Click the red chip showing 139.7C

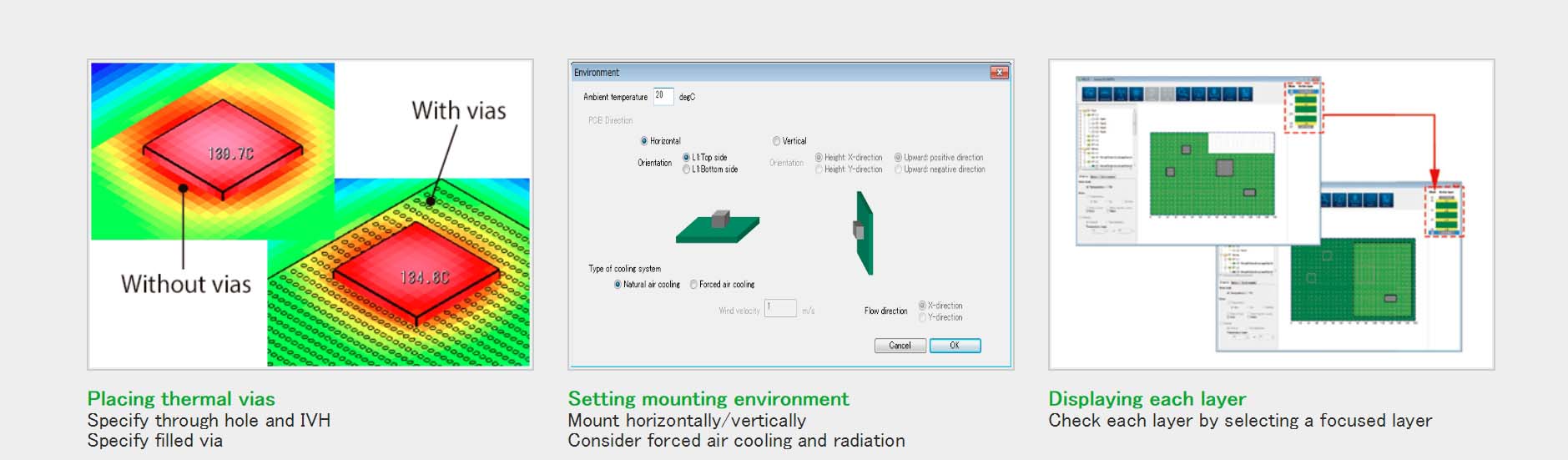tap(223, 151)
